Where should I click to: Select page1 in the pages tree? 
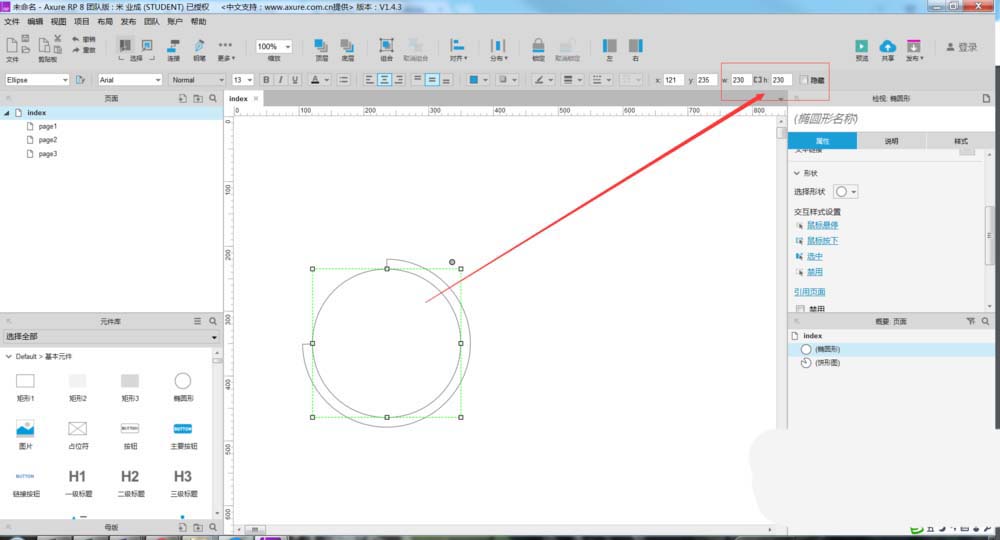[47, 126]
